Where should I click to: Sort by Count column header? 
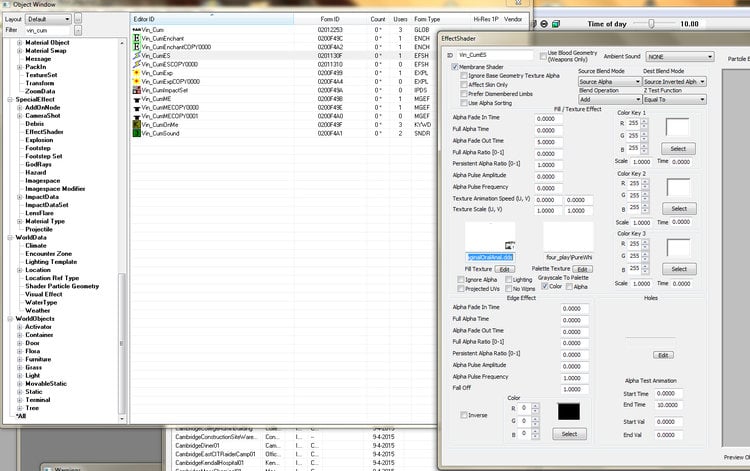[378, 19]
